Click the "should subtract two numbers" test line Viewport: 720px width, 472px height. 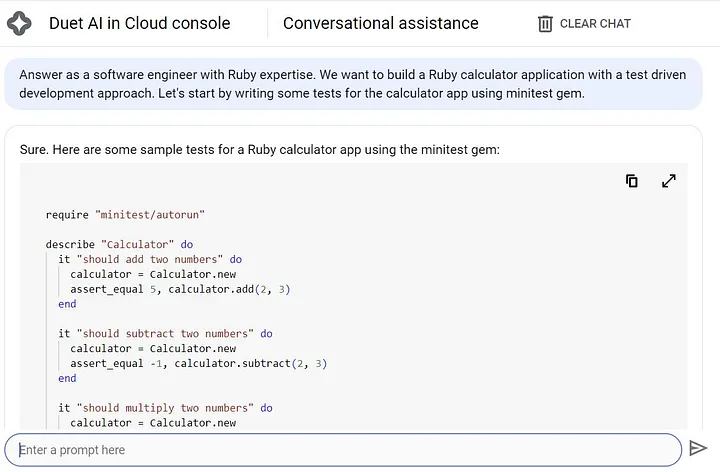coord(165,334)
